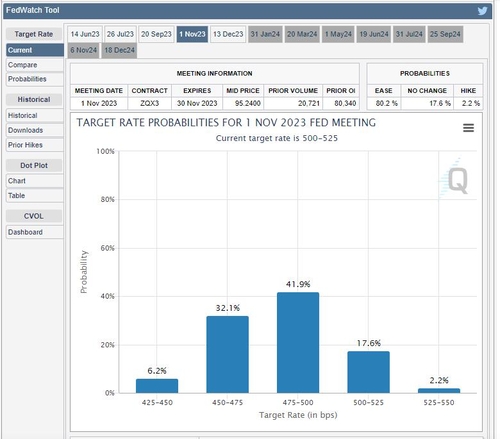Select the 20 Sep23 meeting tab
This screenshot has height=439, width=500.
(x=156, y=34)
